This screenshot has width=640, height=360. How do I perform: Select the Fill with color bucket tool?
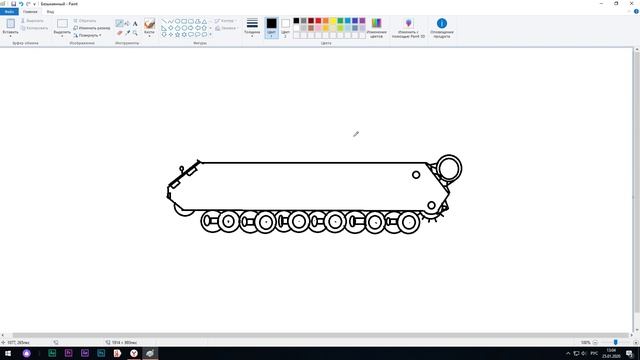click(127, 24)
